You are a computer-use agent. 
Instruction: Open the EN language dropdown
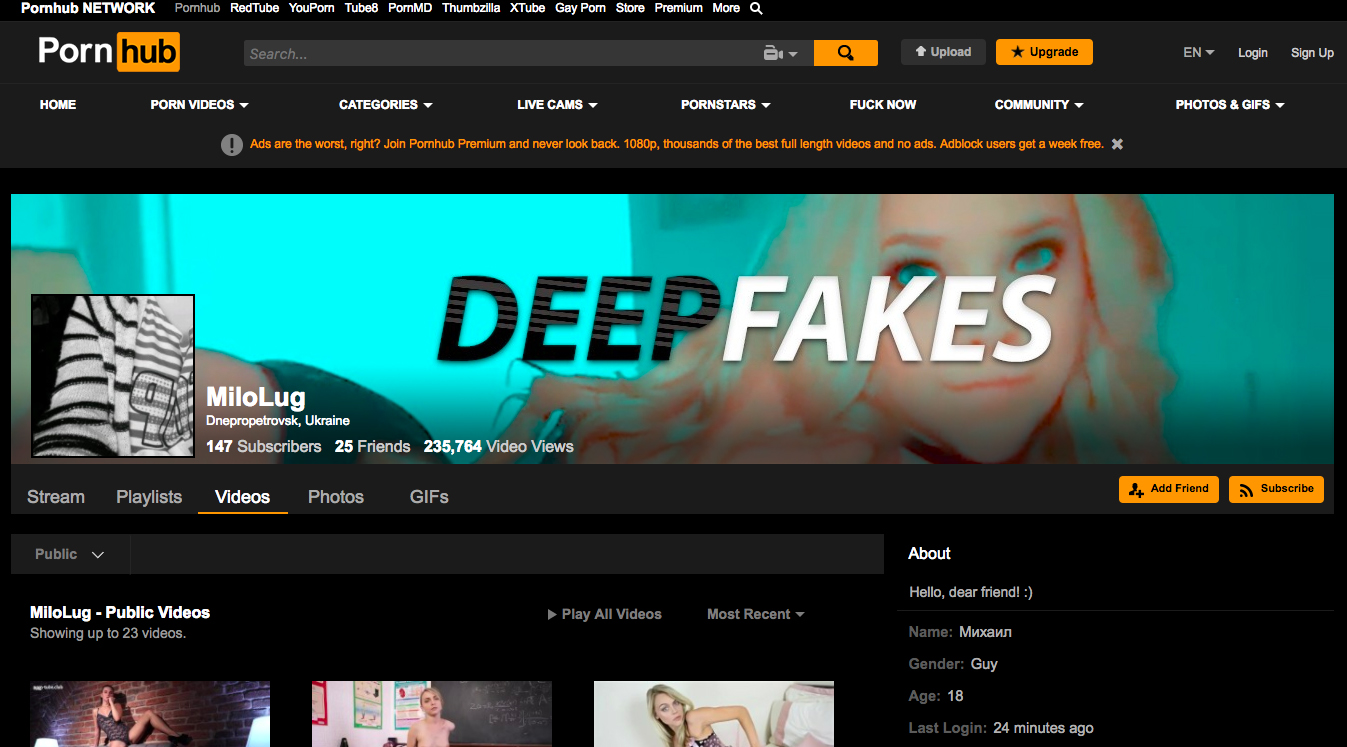1198,53
